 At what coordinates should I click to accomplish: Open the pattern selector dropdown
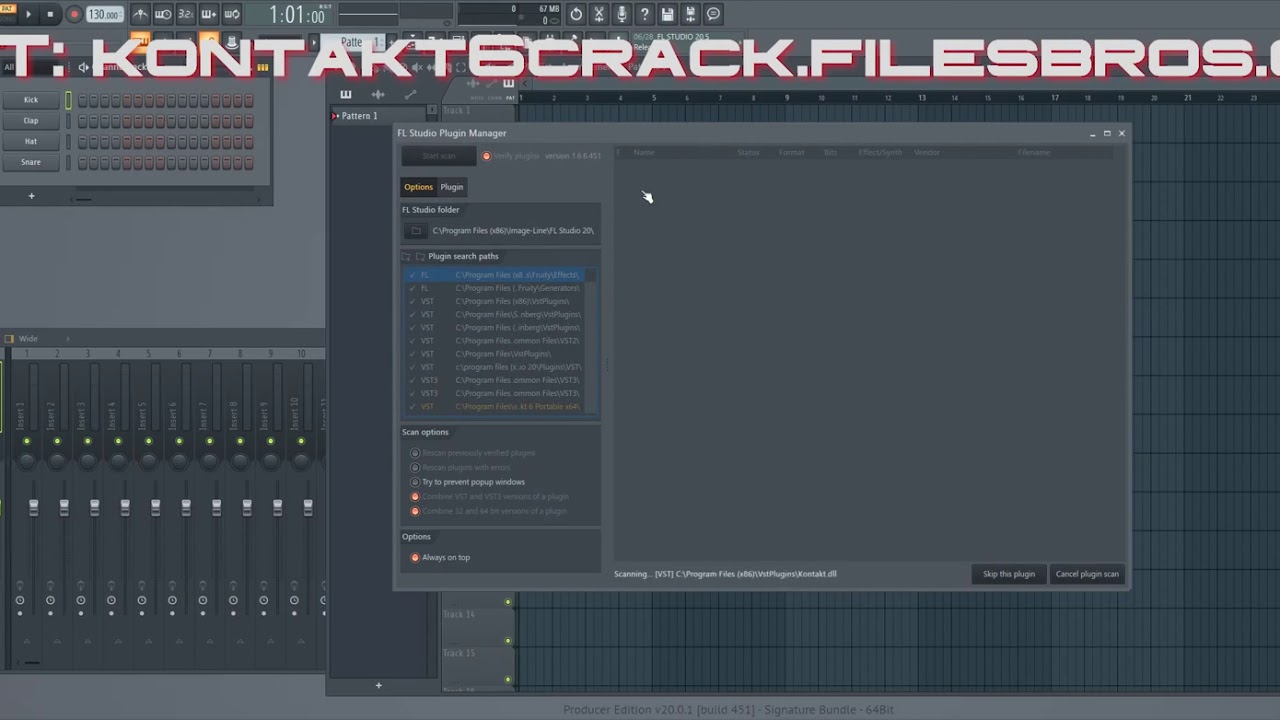351,42
